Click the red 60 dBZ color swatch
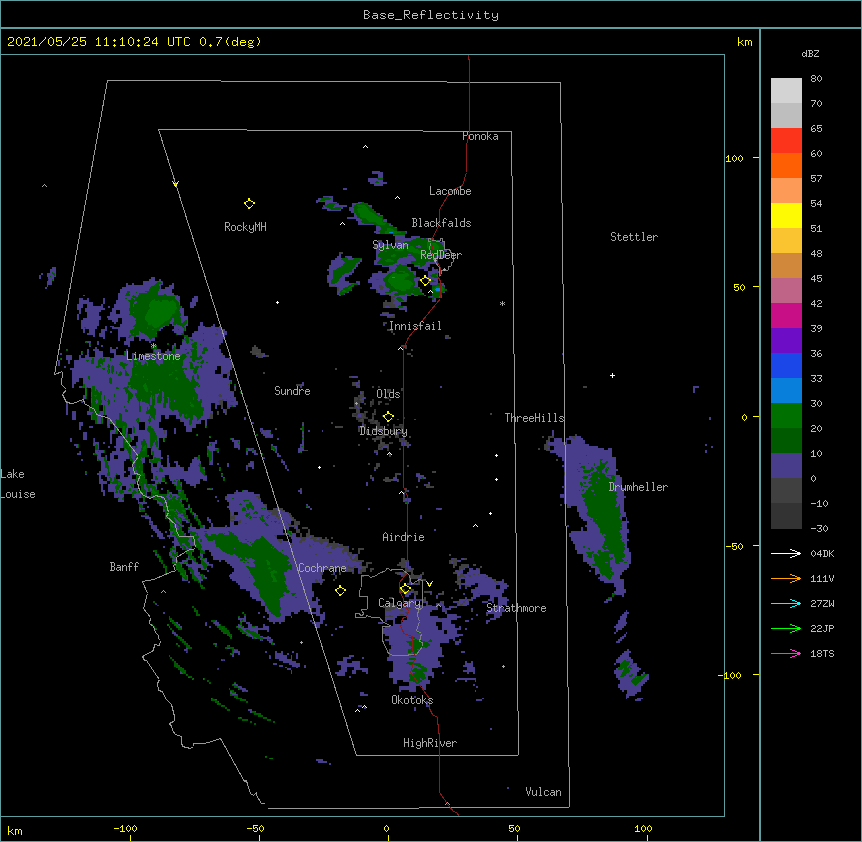Viewport: 862px width, 842px height. (x=786, y=141)
